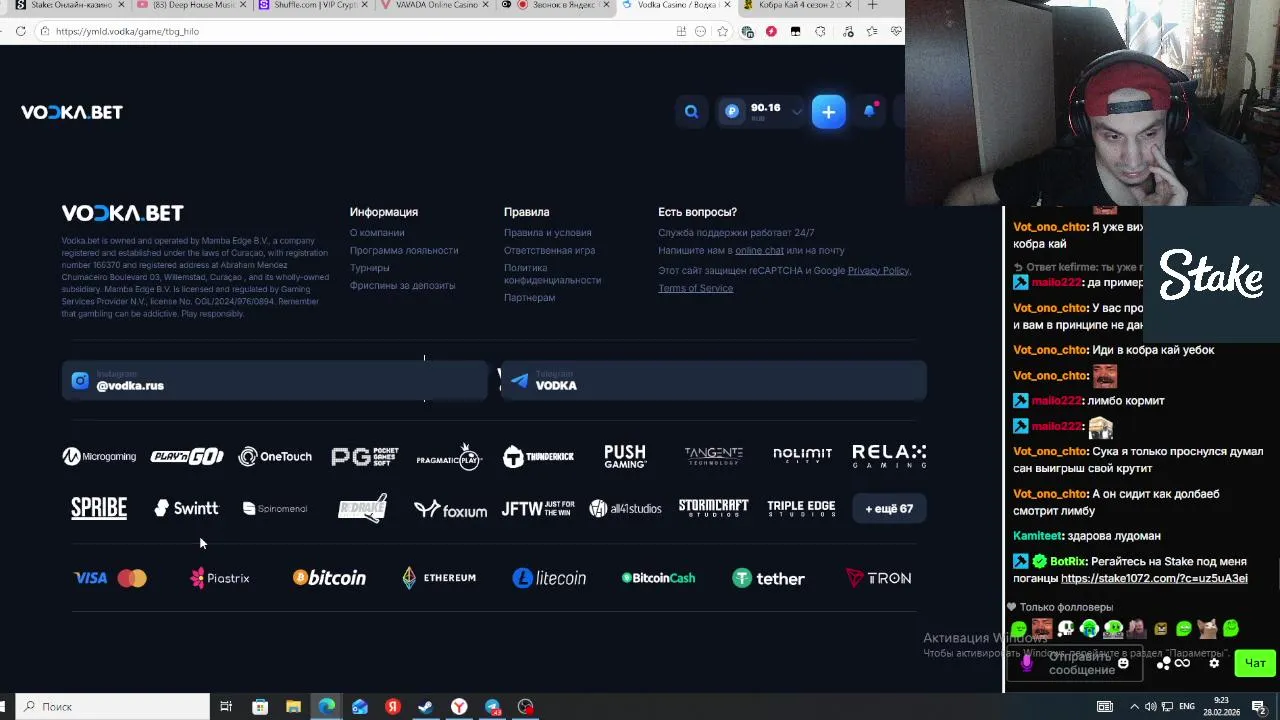Click the Piastrix payment logo
1280x720 pixels.
[220, 578]
